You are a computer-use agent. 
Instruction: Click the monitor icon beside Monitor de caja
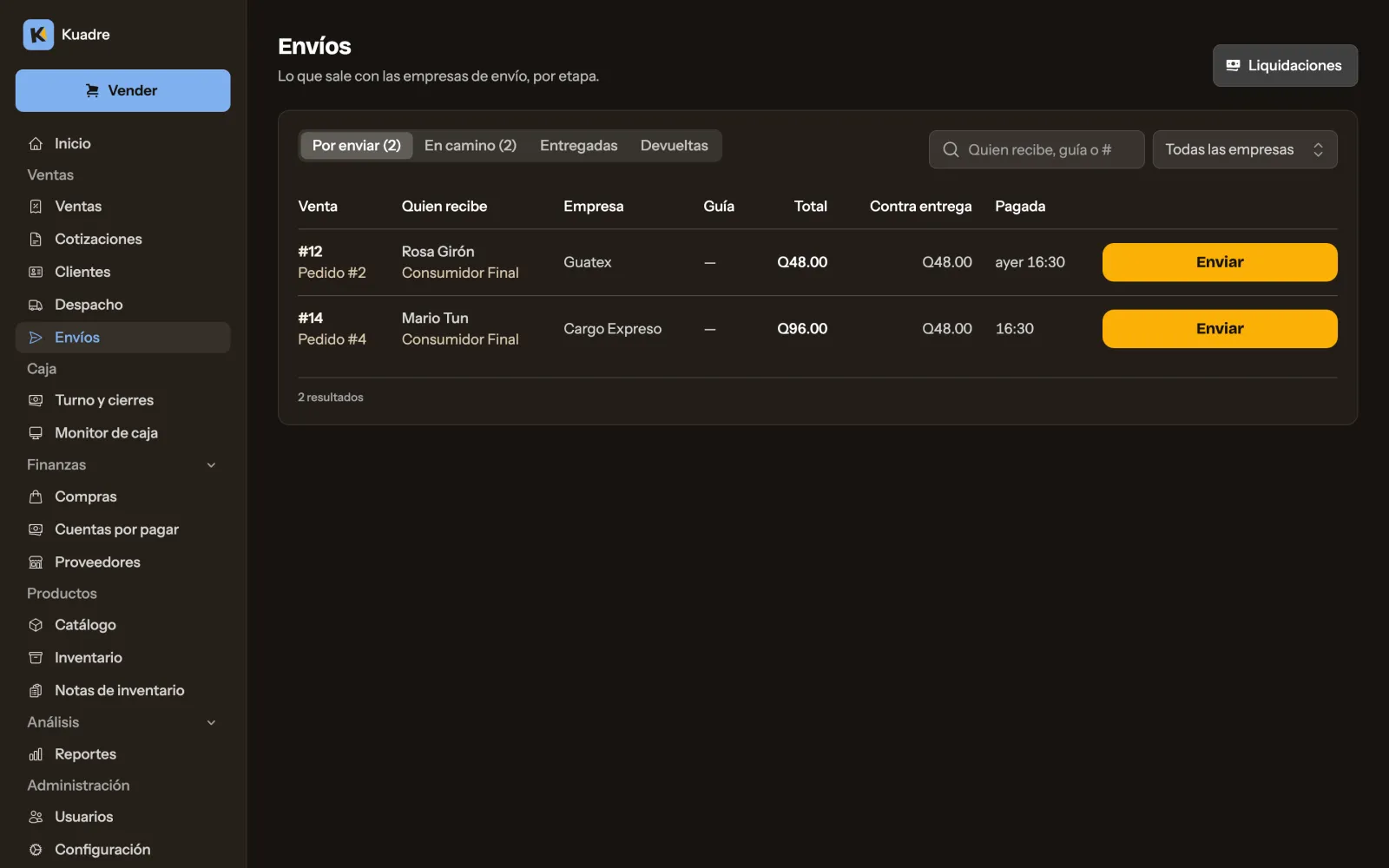[x=36, y=433]
